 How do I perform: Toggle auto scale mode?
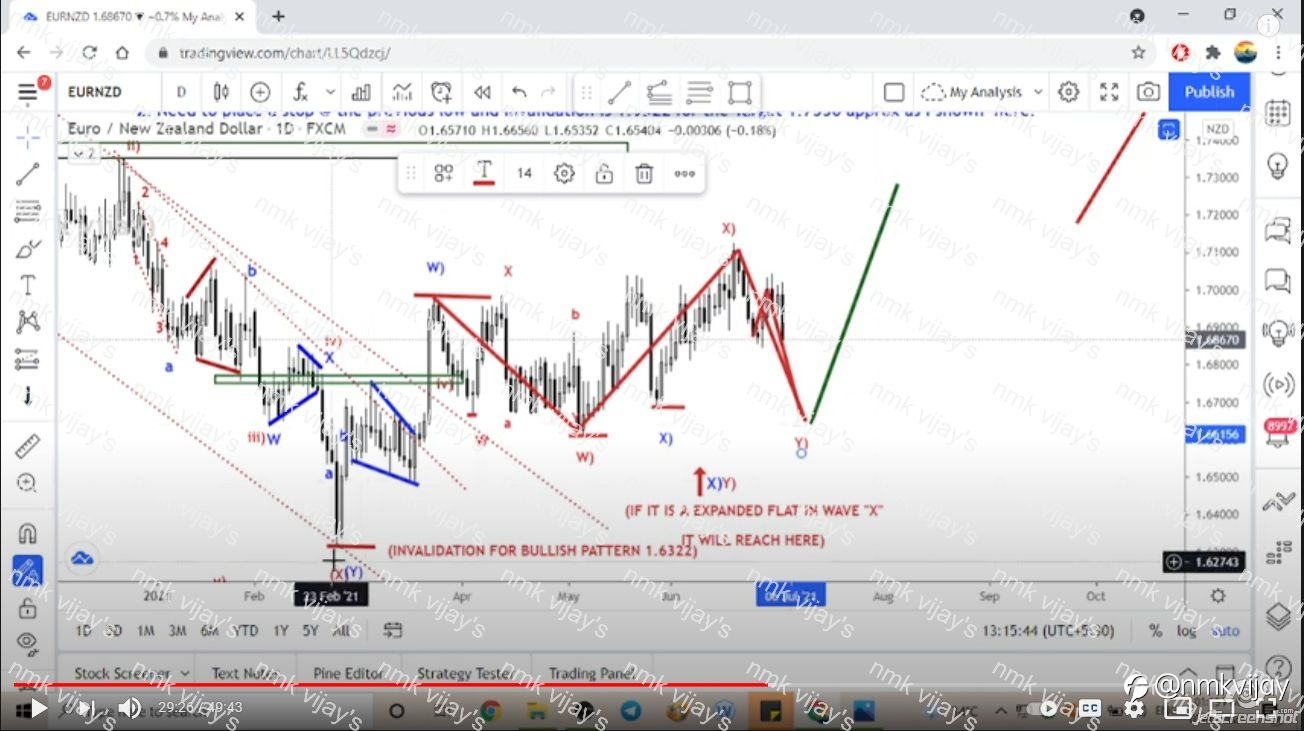[x=1225, y=631]
